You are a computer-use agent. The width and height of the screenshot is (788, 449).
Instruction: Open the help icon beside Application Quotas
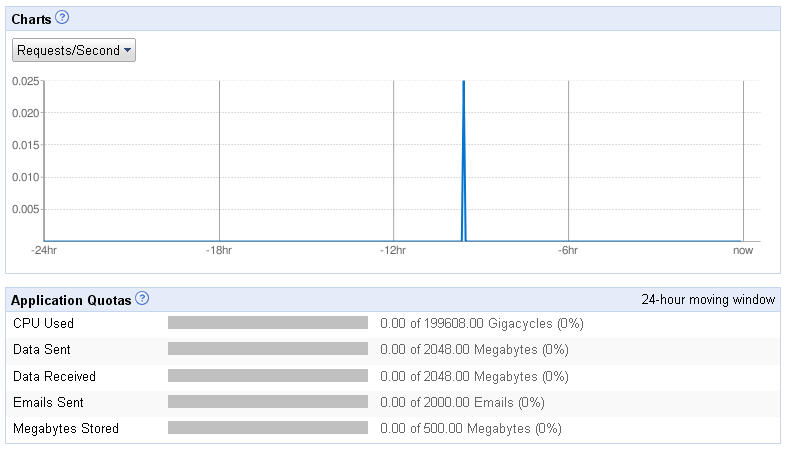click(x=142, y=298)
